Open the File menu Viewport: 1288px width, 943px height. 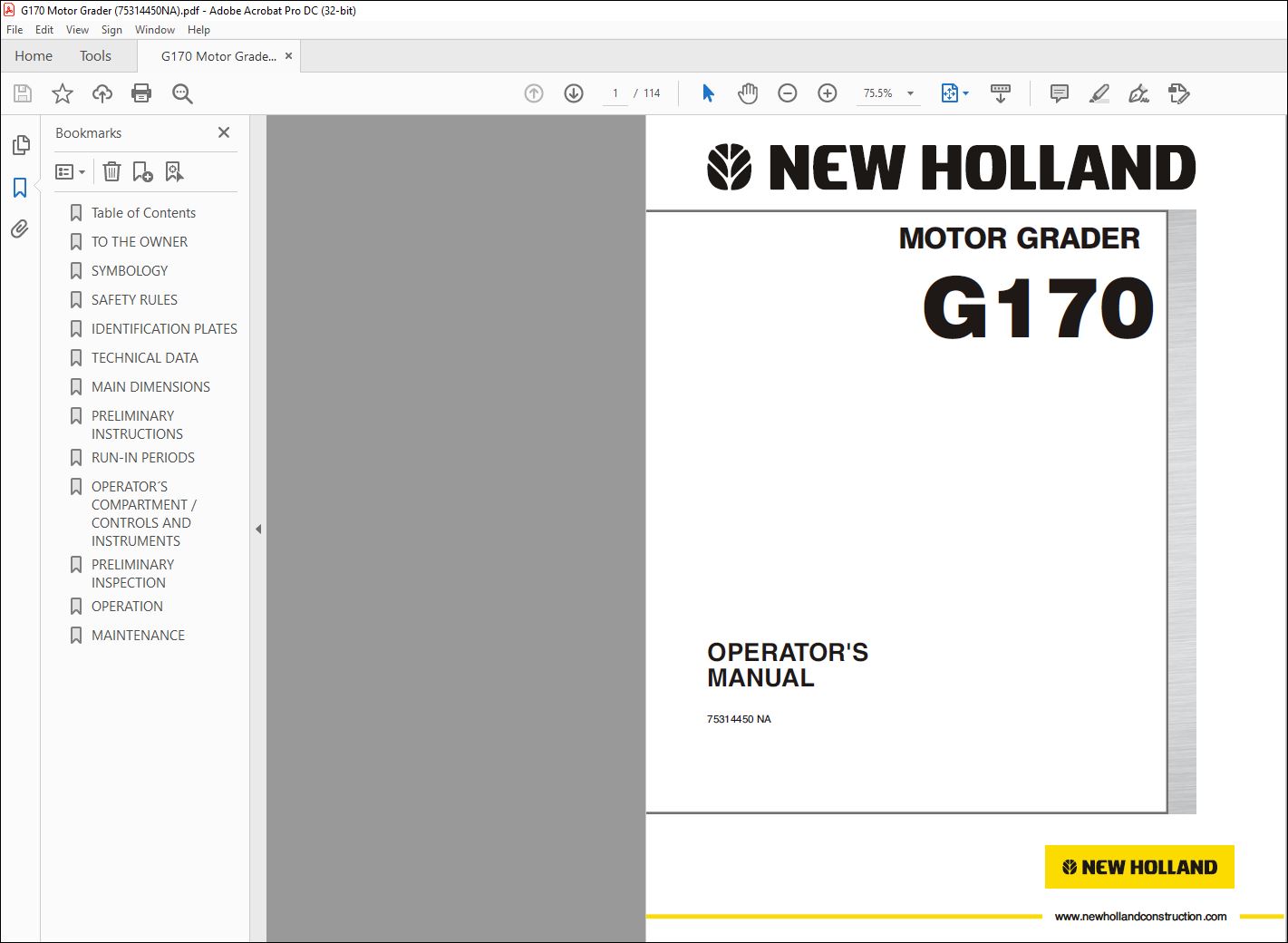pos(15,30)
